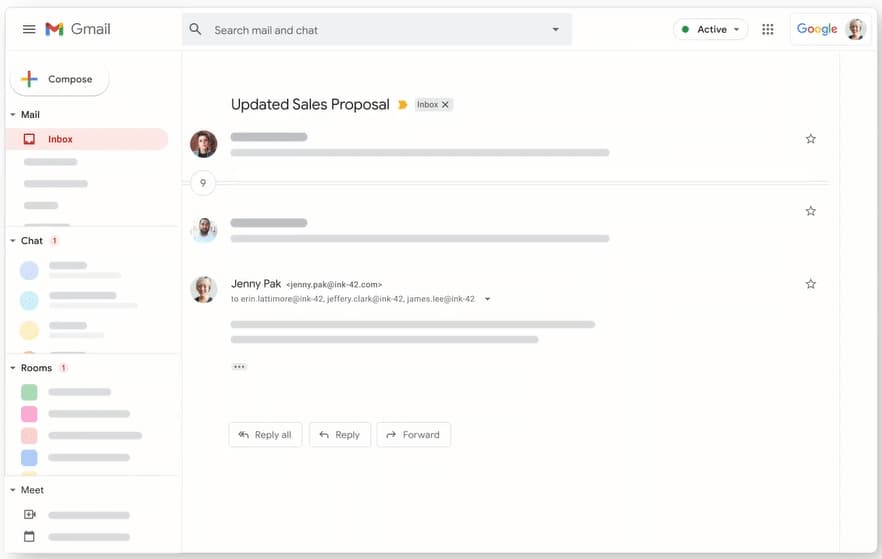This screenshot has width=882, height=559.
Task: Expand recipient details arrow under Jenny Pak
Action: point(487,299)
